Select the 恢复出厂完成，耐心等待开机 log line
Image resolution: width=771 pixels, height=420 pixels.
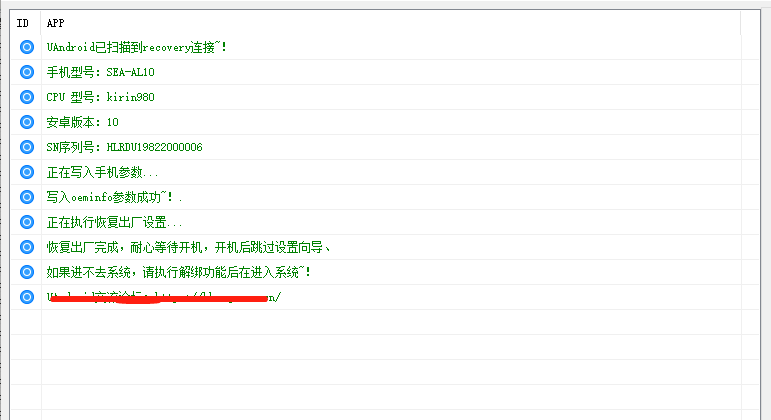click(x=188, y=247)
